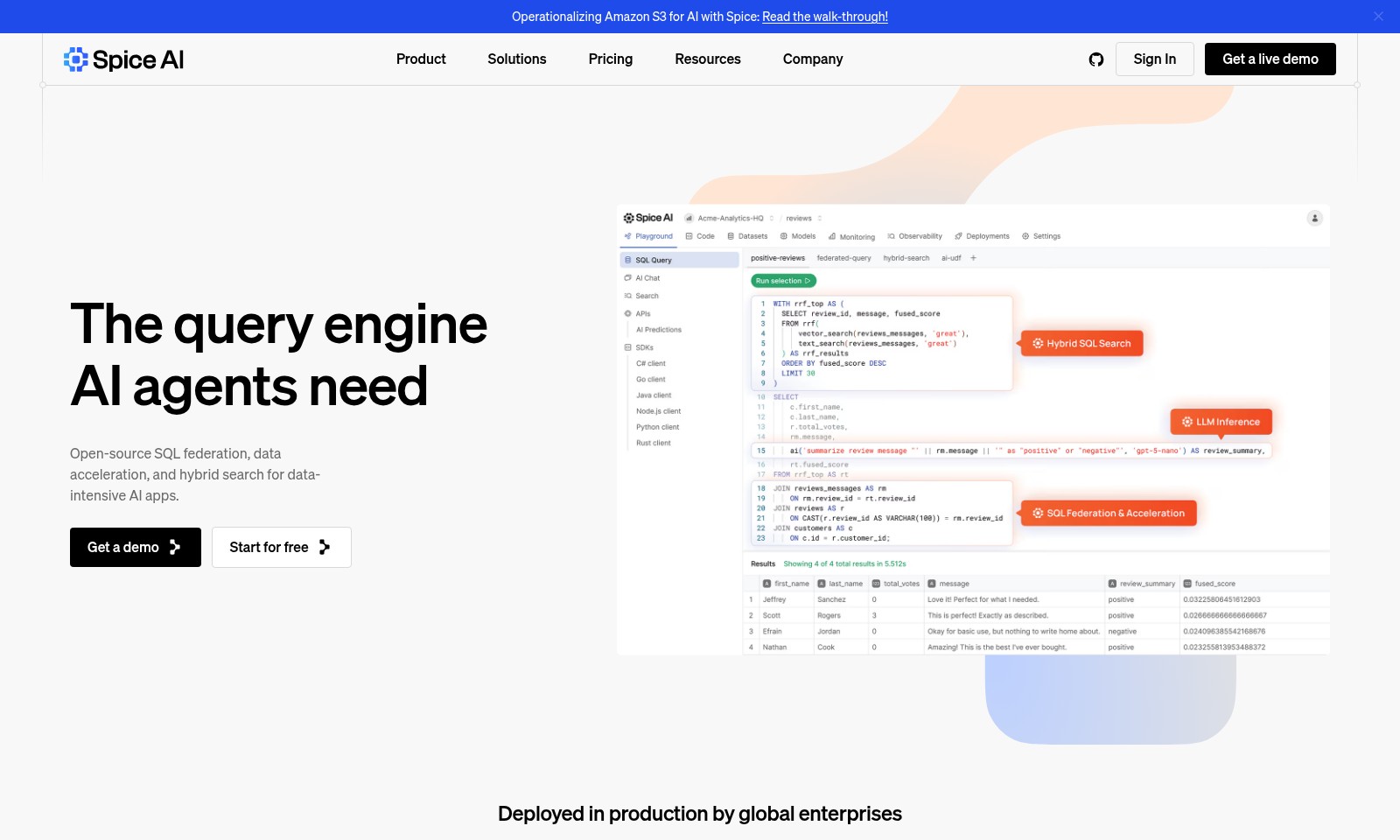Switch to the federated-query tab
This screenshot has height=840, width=1400.
pos(844,258)
